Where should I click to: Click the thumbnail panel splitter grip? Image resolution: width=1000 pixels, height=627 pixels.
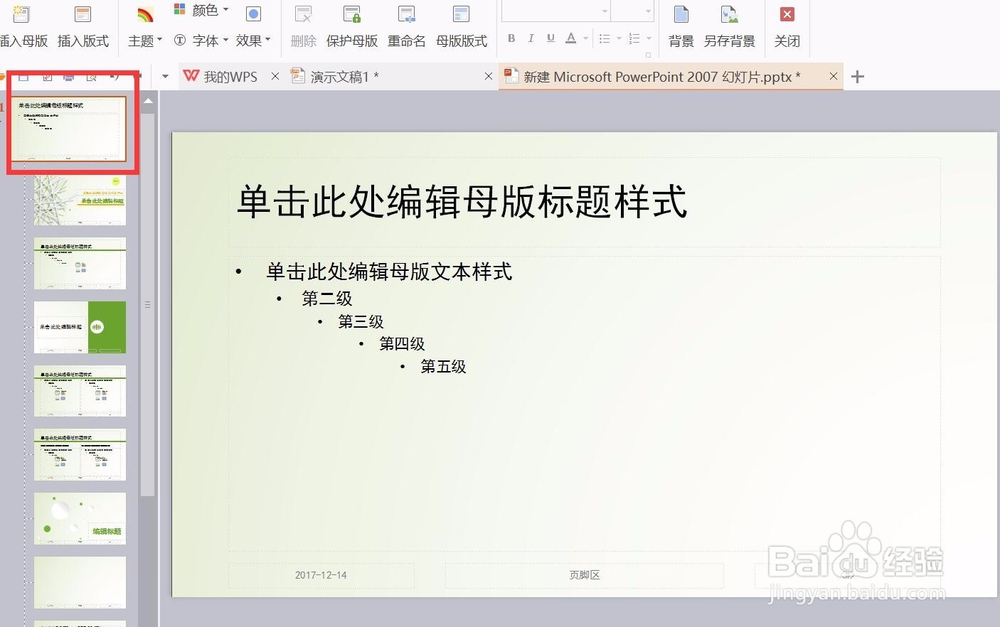(x=147, y=305)
